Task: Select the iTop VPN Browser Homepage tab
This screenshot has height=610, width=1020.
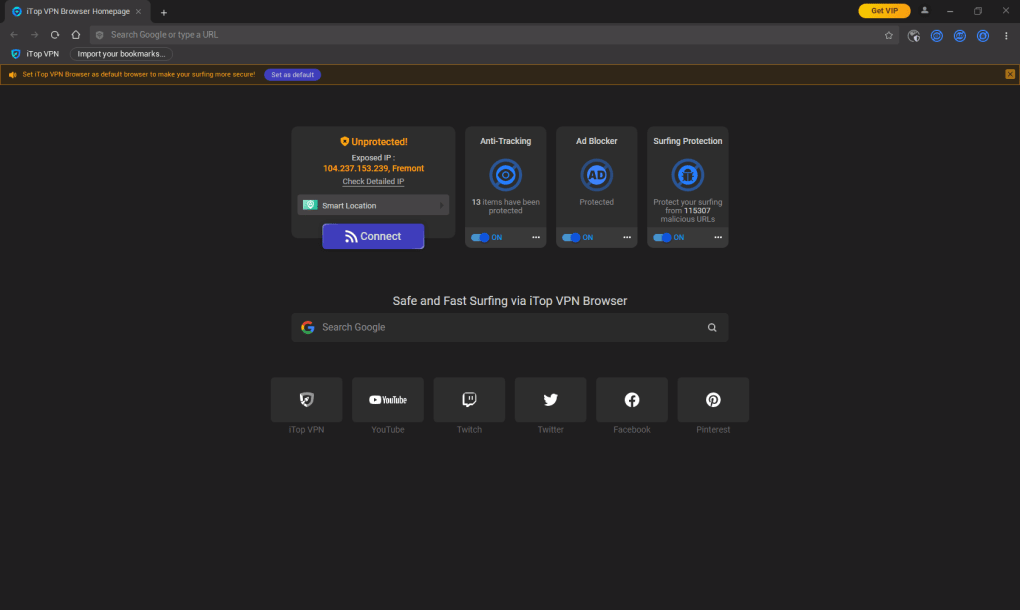Action: (77, 12)
